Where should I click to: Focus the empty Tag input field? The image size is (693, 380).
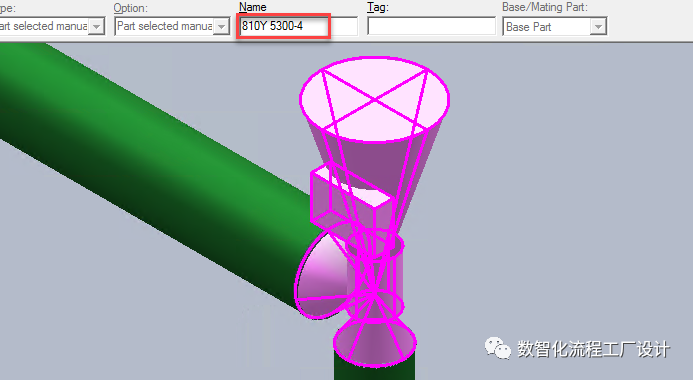click(431, 26)
